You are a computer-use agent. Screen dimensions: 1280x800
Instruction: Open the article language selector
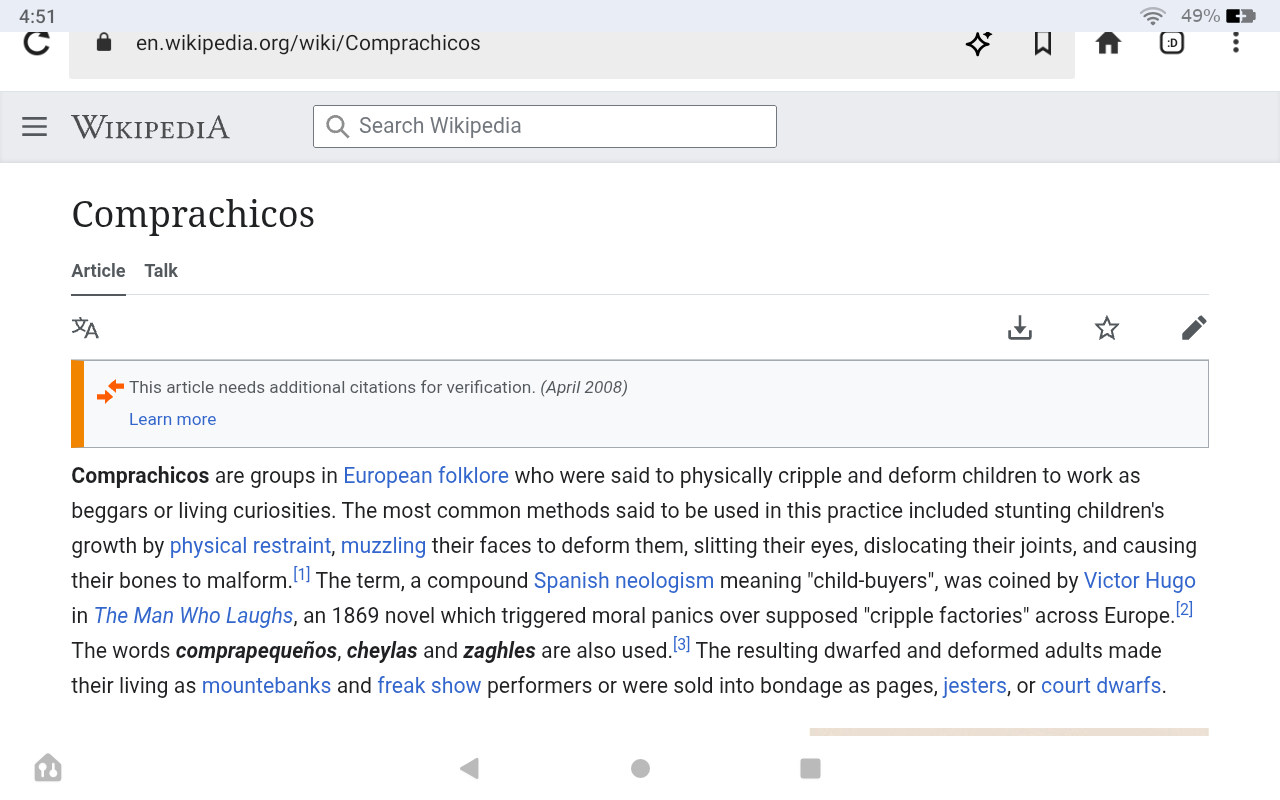(85, 328)
